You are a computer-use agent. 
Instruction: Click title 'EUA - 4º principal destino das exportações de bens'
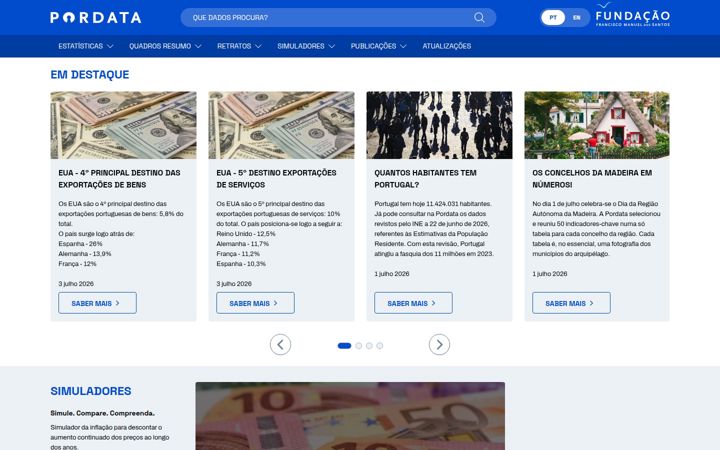tap(119, 179)
